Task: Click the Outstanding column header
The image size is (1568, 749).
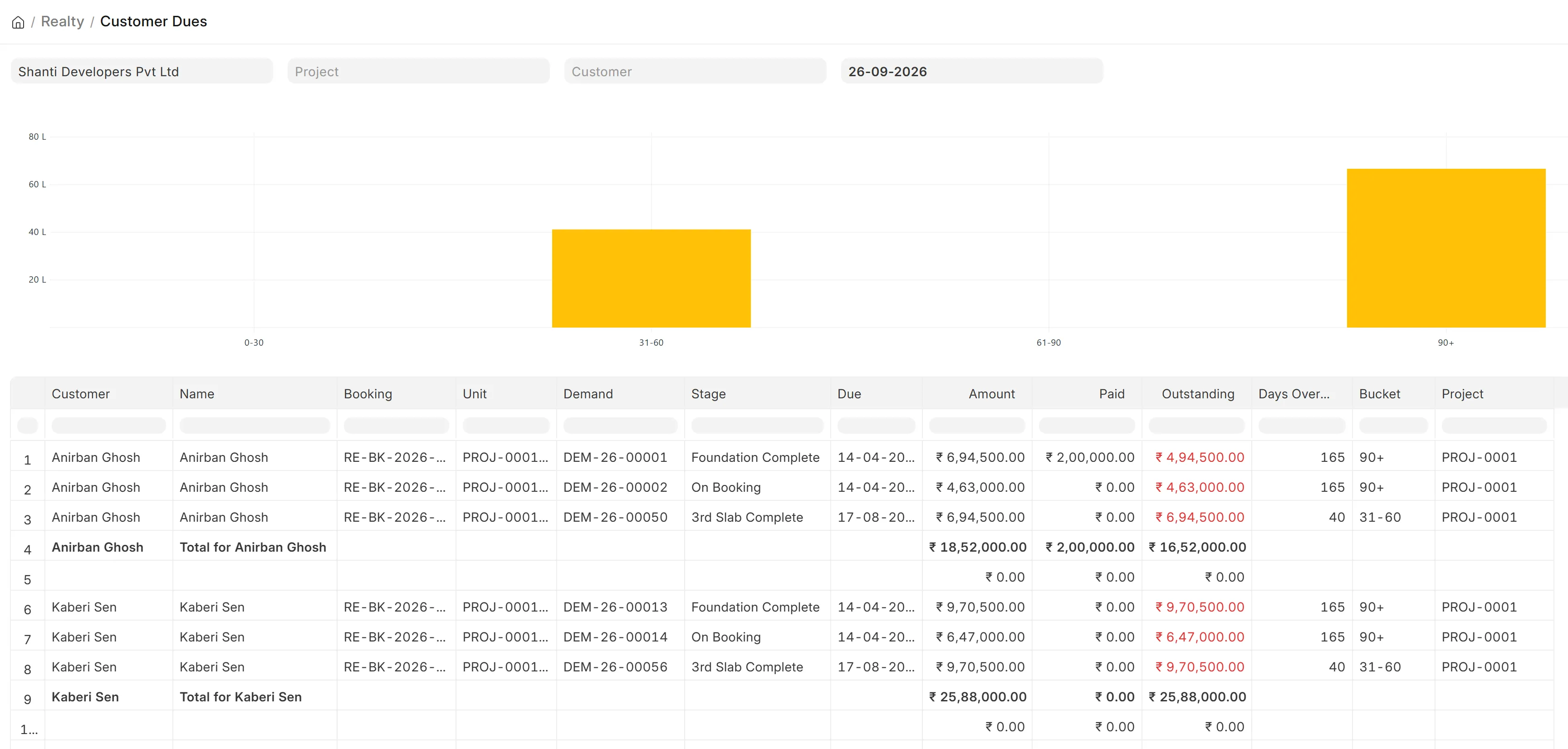Action: point(1197,394)
